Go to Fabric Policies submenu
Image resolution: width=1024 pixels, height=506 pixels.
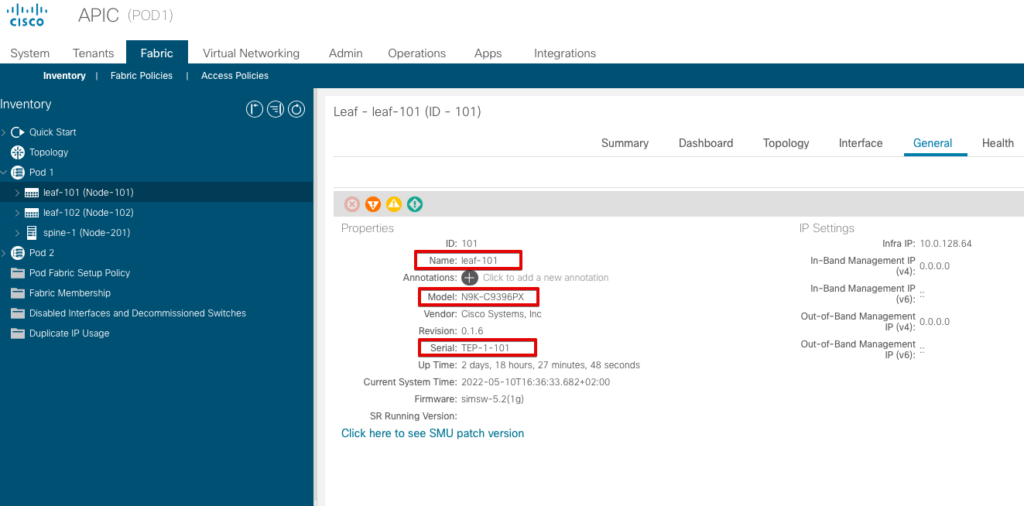coord(142,76)
